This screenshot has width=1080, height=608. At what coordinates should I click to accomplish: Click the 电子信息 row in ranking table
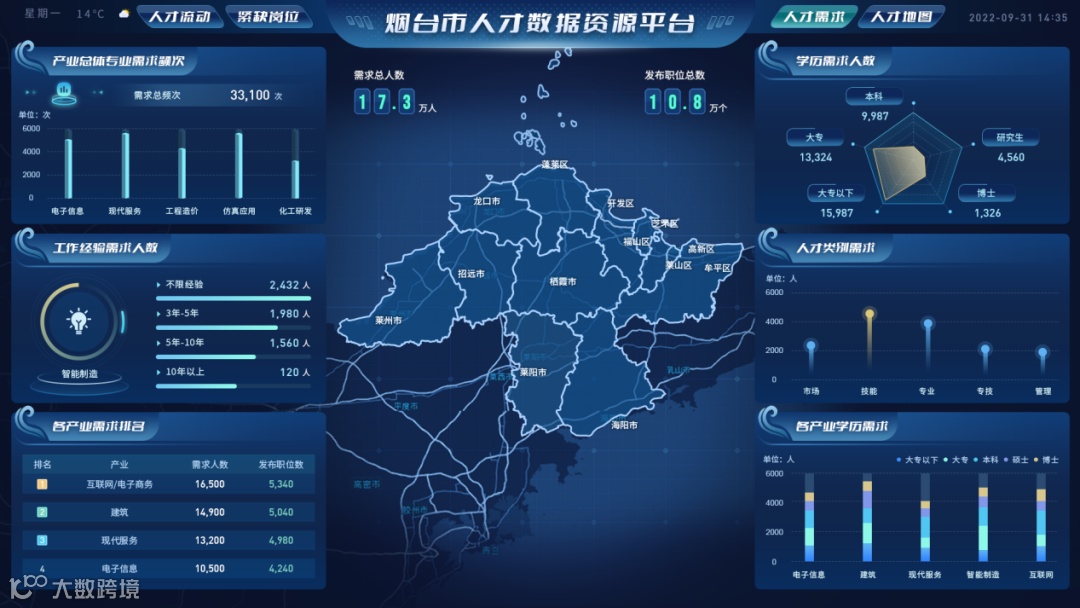point(169,568)
